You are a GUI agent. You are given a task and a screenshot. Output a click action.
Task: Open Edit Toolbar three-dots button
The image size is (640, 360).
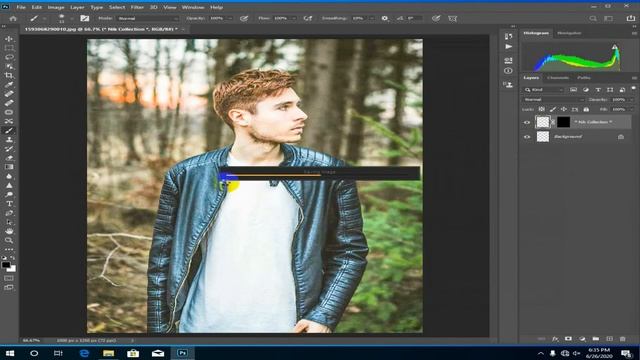[9, 249]
